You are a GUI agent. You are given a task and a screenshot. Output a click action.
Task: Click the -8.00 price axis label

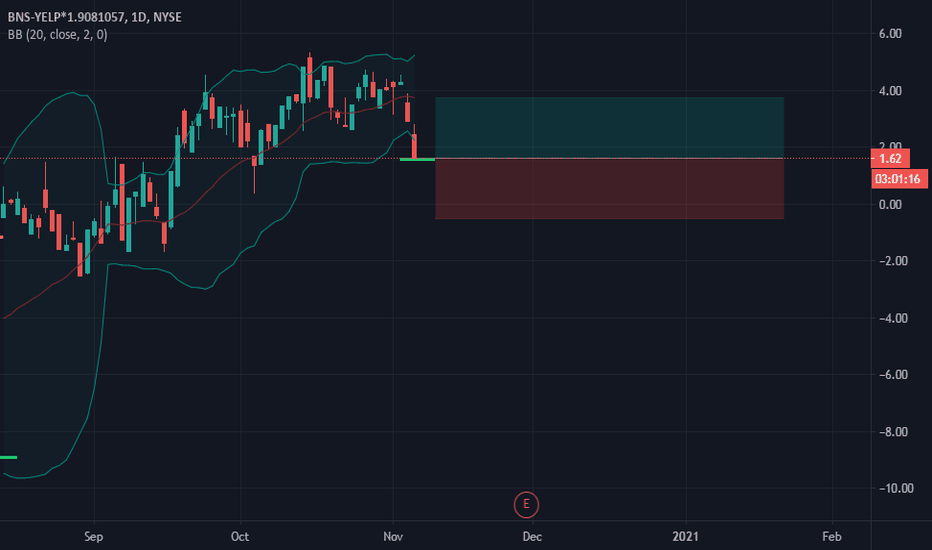tap(893, 432)
